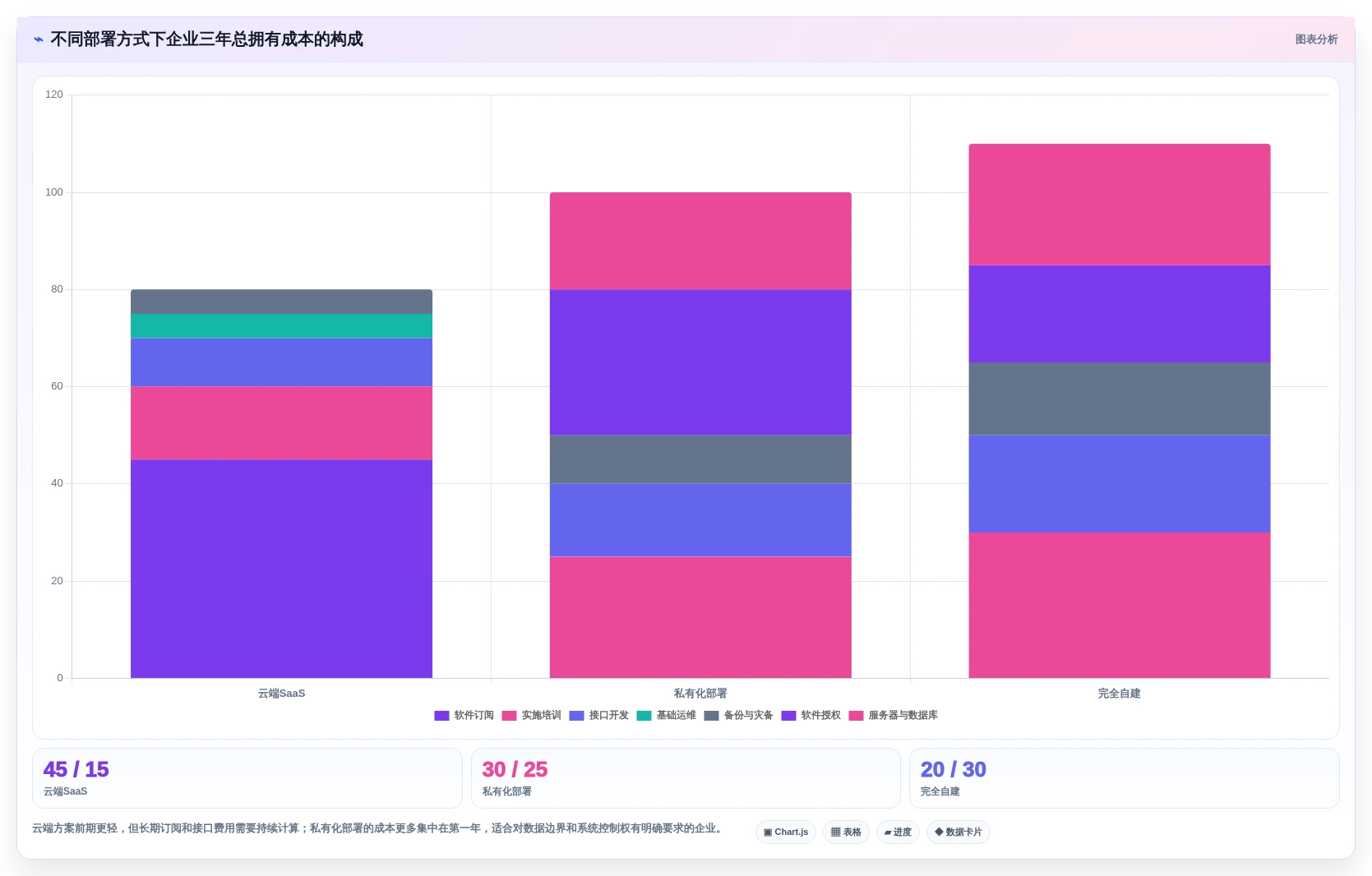The height and width of the screenshot is (876, 1372).
Task: Open the 20 / 30 完全自建 stat card
Action: click(1125, 778)
